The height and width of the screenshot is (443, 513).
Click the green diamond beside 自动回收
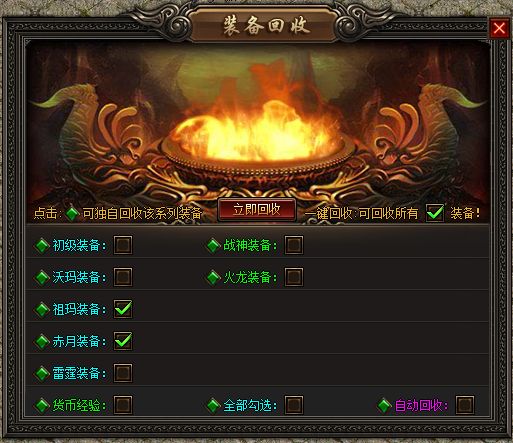(x=384, y=405)
